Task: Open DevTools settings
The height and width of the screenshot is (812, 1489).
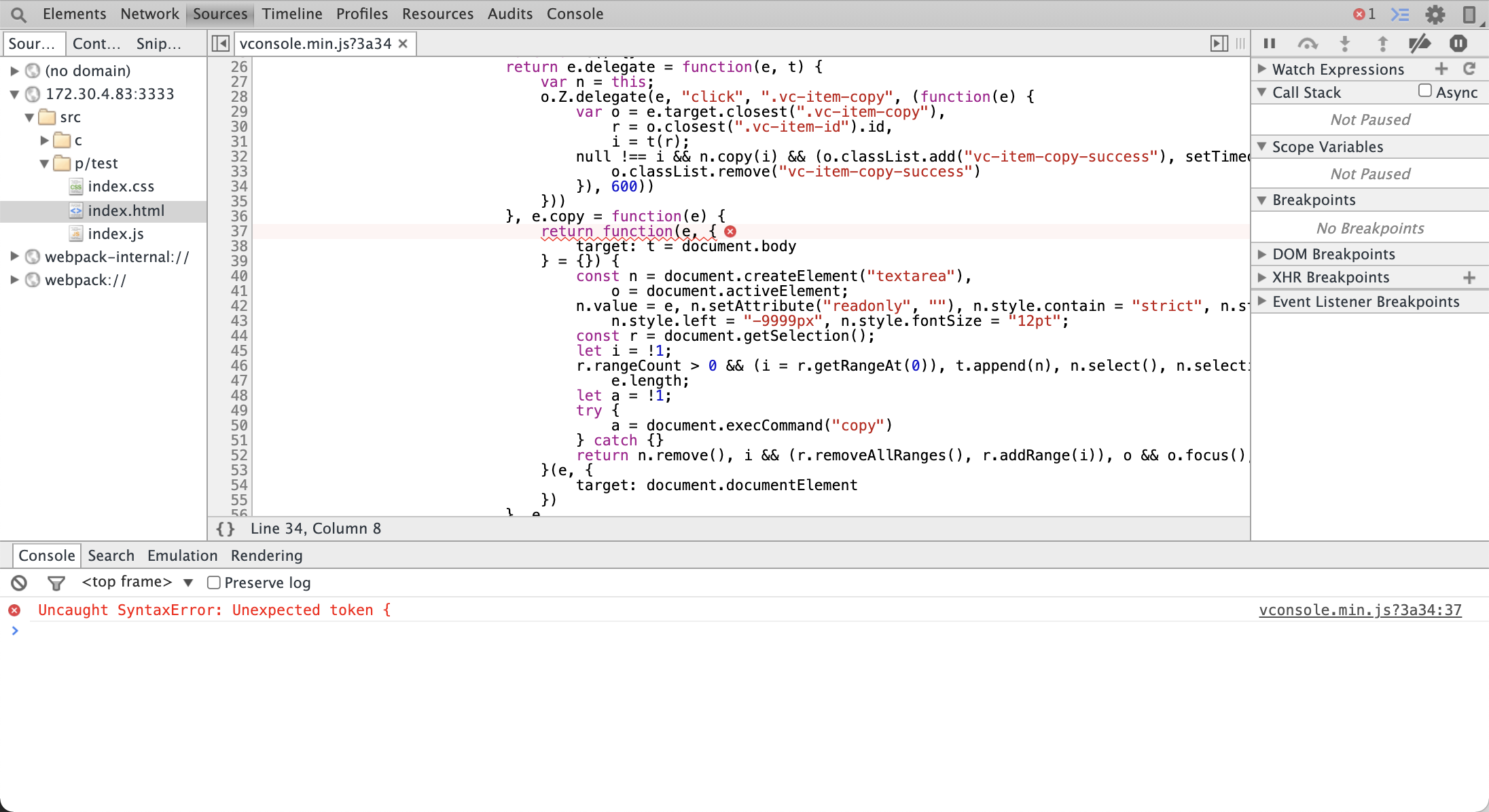Action: [1435, 14]
